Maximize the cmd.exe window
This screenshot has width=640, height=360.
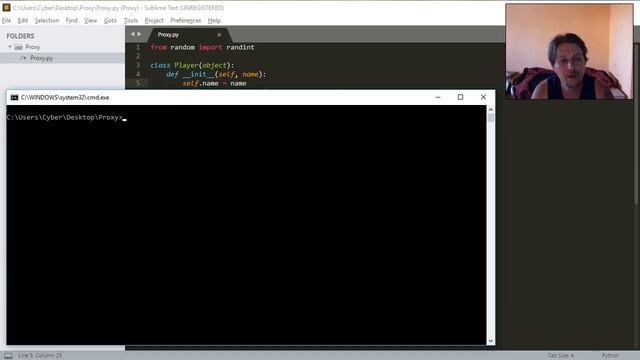(x=460, y=97)
